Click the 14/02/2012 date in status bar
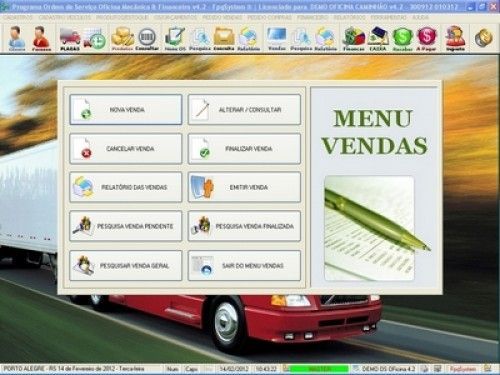The height and width of the screenshot is (375, 500). (x=233, y=369)
